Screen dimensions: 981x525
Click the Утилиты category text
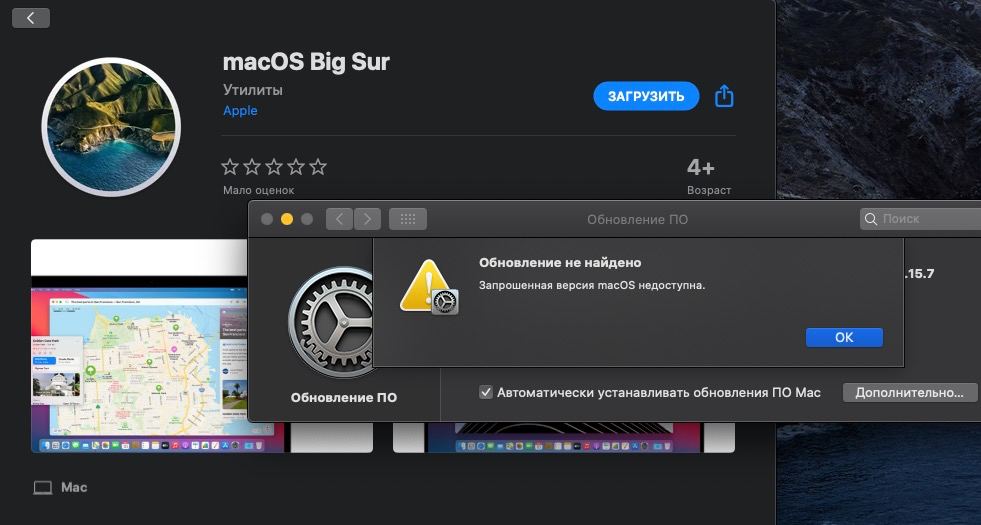253,90
